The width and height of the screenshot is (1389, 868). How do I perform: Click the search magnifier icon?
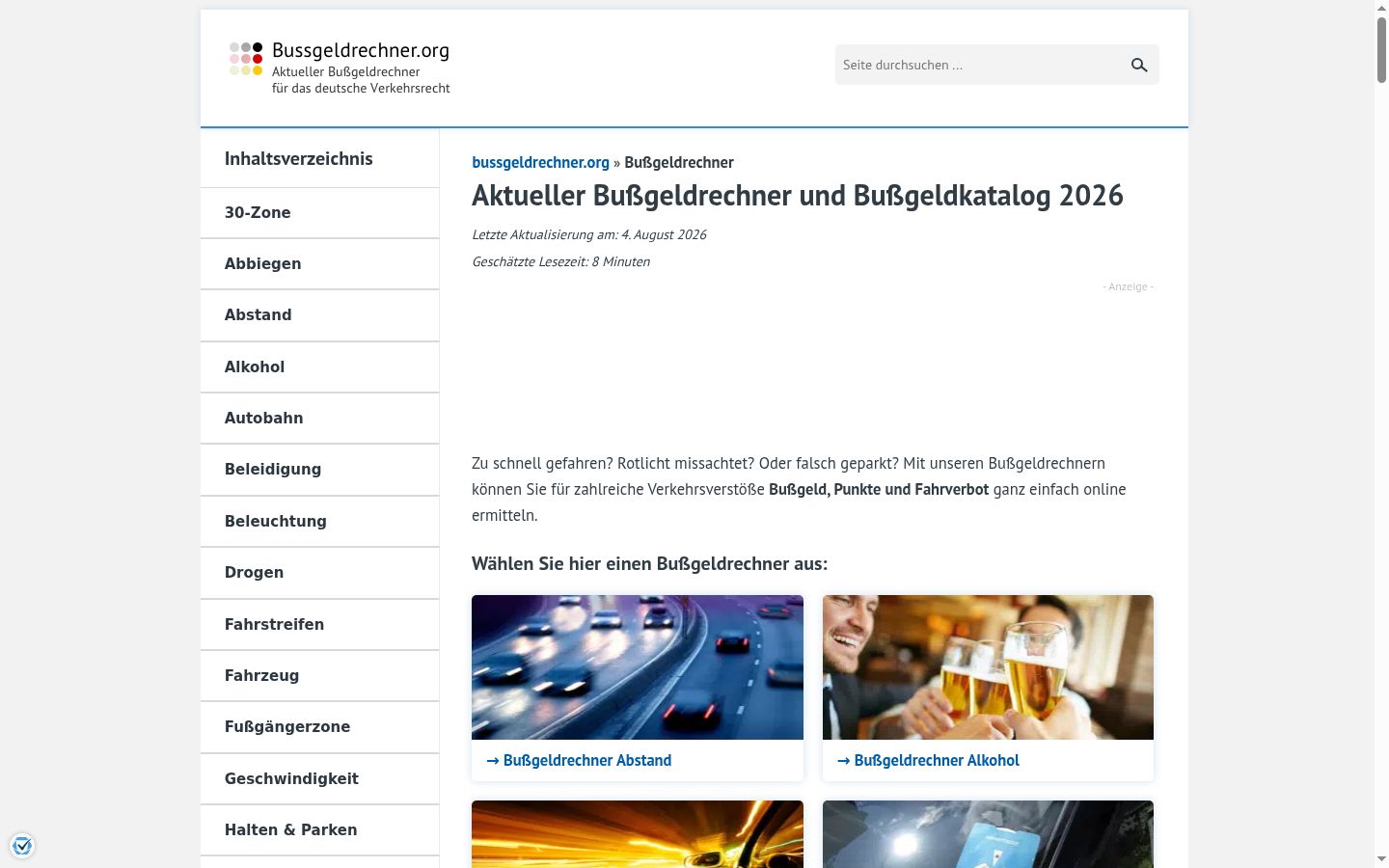1139,65
